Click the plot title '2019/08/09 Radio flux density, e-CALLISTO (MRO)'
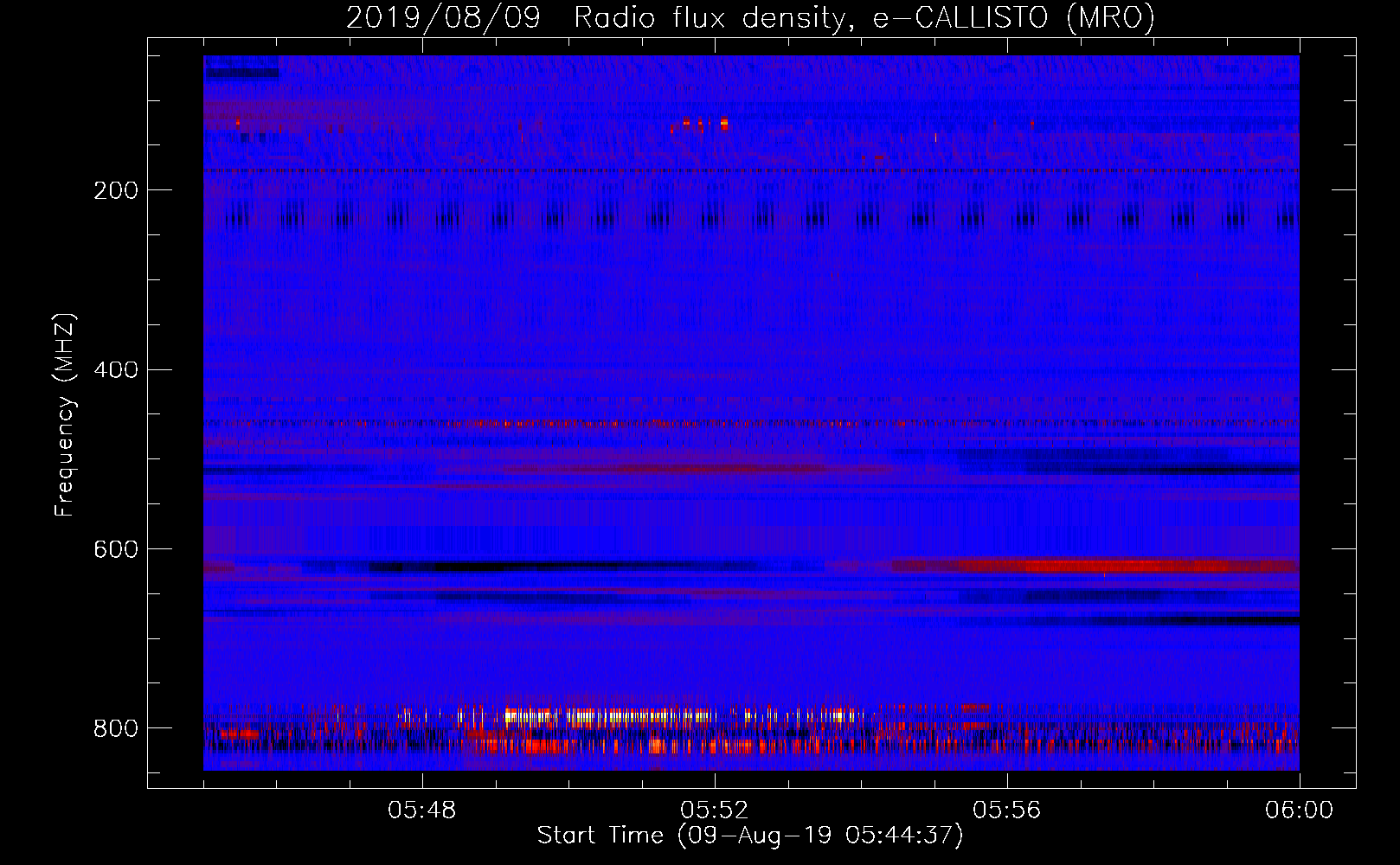 750,17
